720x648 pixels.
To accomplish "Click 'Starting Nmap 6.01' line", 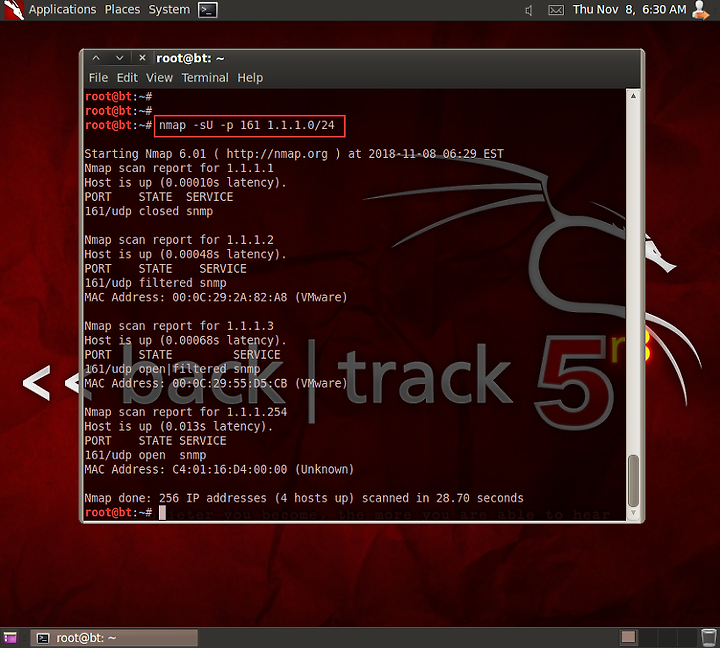I will pos(294,154).
